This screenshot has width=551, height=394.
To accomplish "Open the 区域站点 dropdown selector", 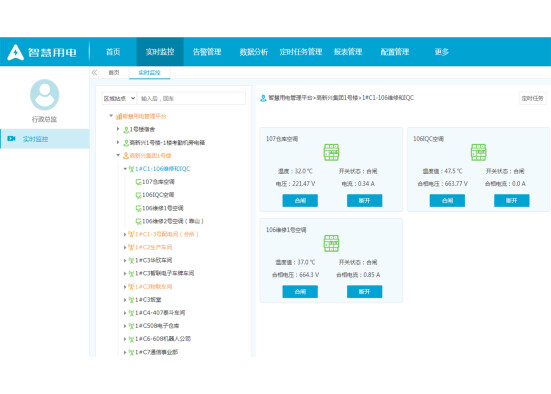I will (x=119, y=98).
